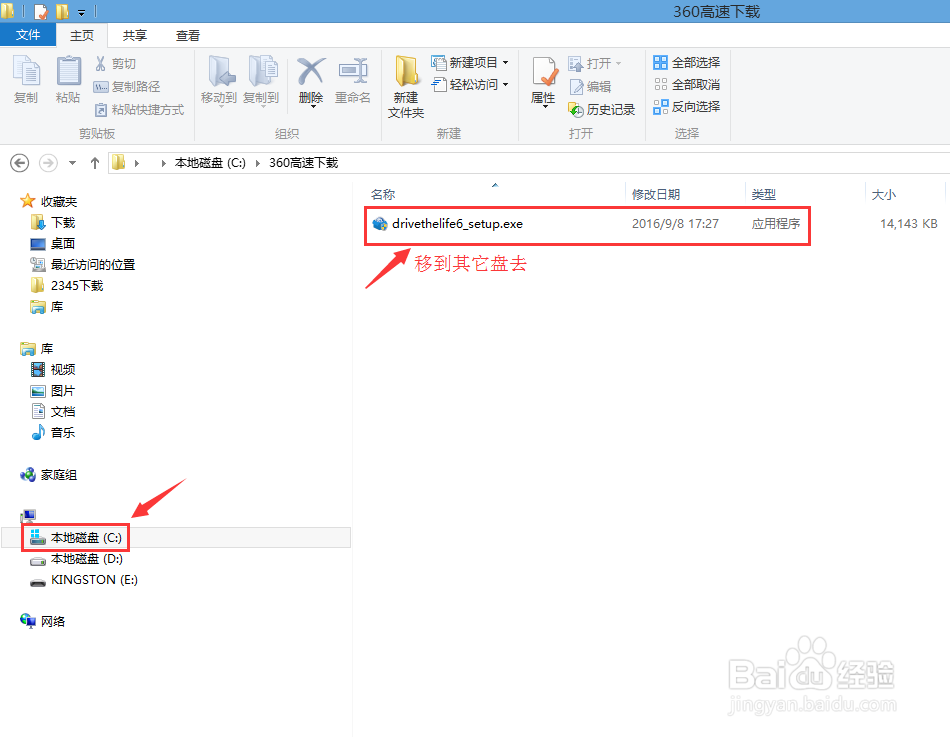Switch to the 共享 ribbon tab
The width and height of the screenshot is (950, 737).
133,34
